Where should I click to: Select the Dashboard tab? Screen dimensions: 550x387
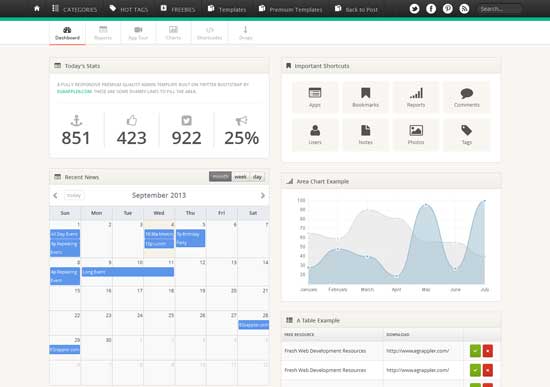[67, 33]
